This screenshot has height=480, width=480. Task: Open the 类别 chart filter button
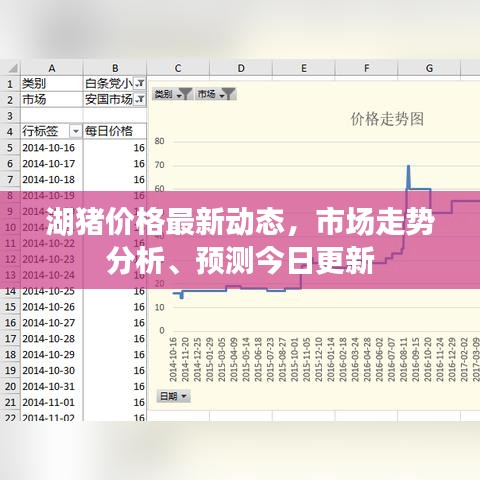click(x=172, y=94)
